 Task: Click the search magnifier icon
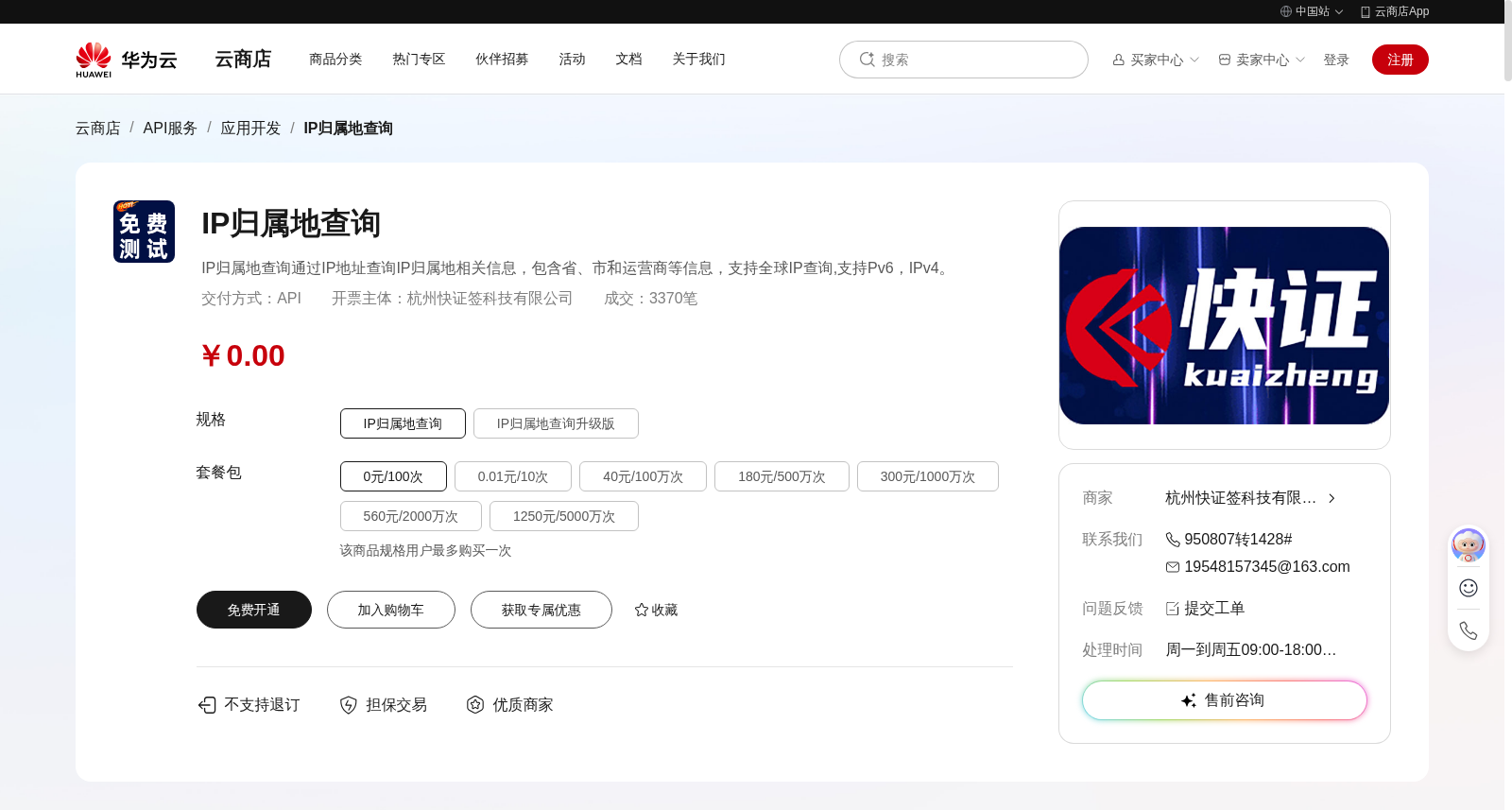[867, 60]
